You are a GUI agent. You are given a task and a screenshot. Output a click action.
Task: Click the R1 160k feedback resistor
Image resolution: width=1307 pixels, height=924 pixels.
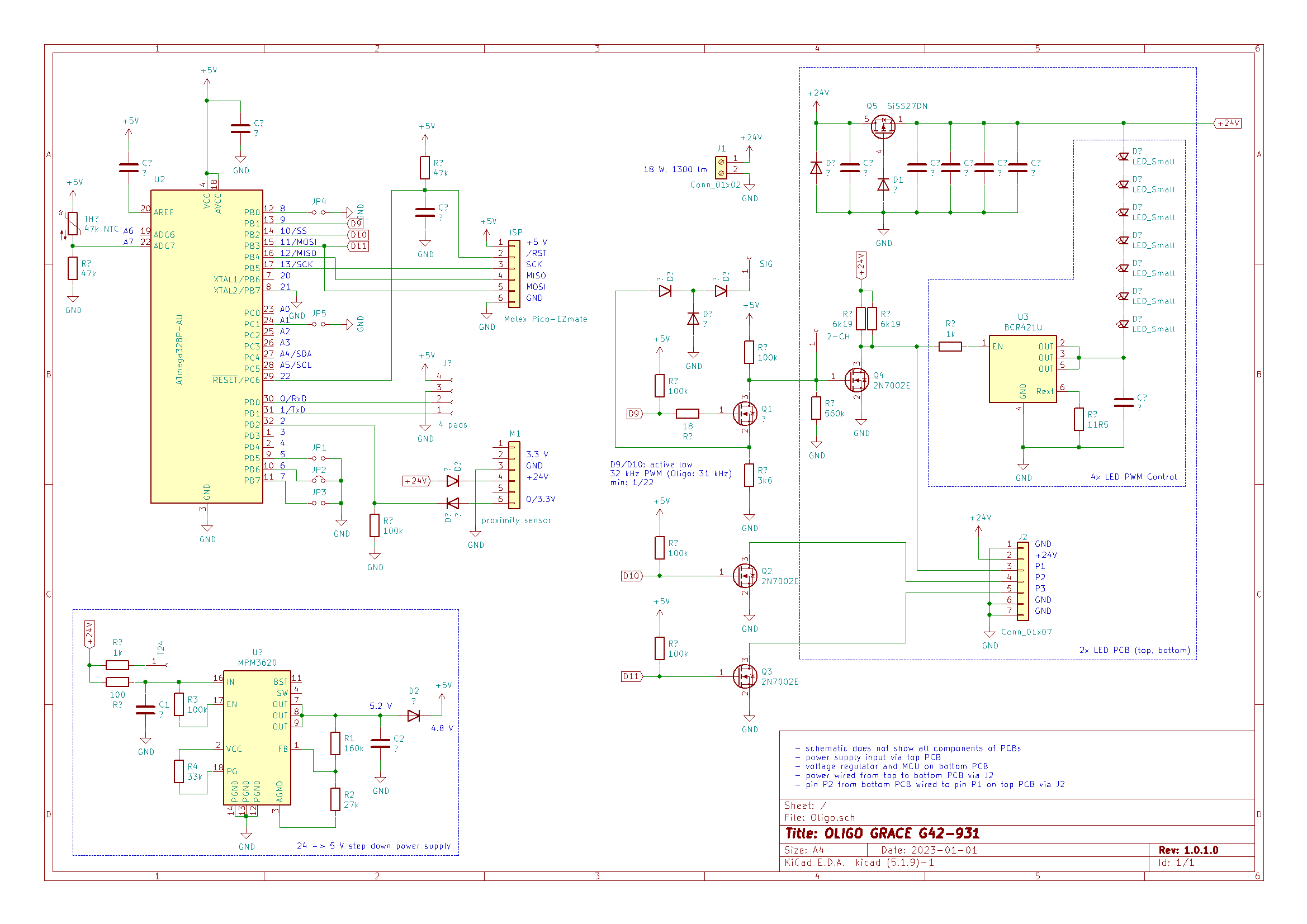pyautogui.click(x=335, y=743)
